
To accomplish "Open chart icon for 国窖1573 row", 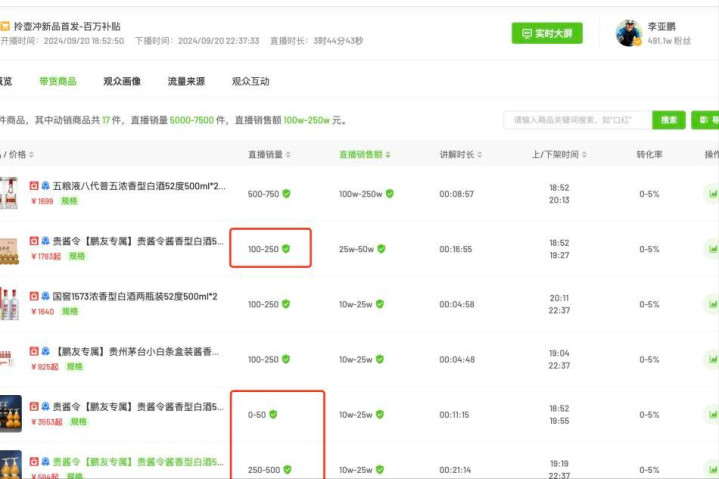I will click(x=712, y=304).
